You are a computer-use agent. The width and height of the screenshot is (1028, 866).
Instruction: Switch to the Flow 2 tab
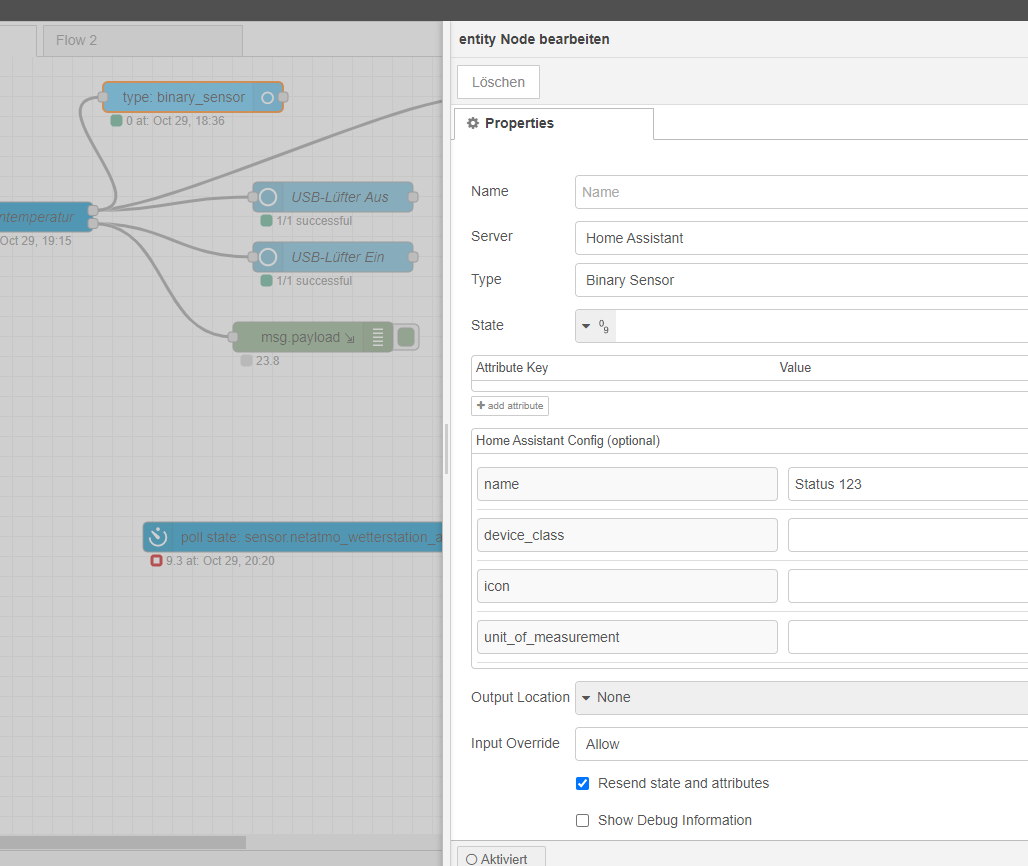click(141, 40)
